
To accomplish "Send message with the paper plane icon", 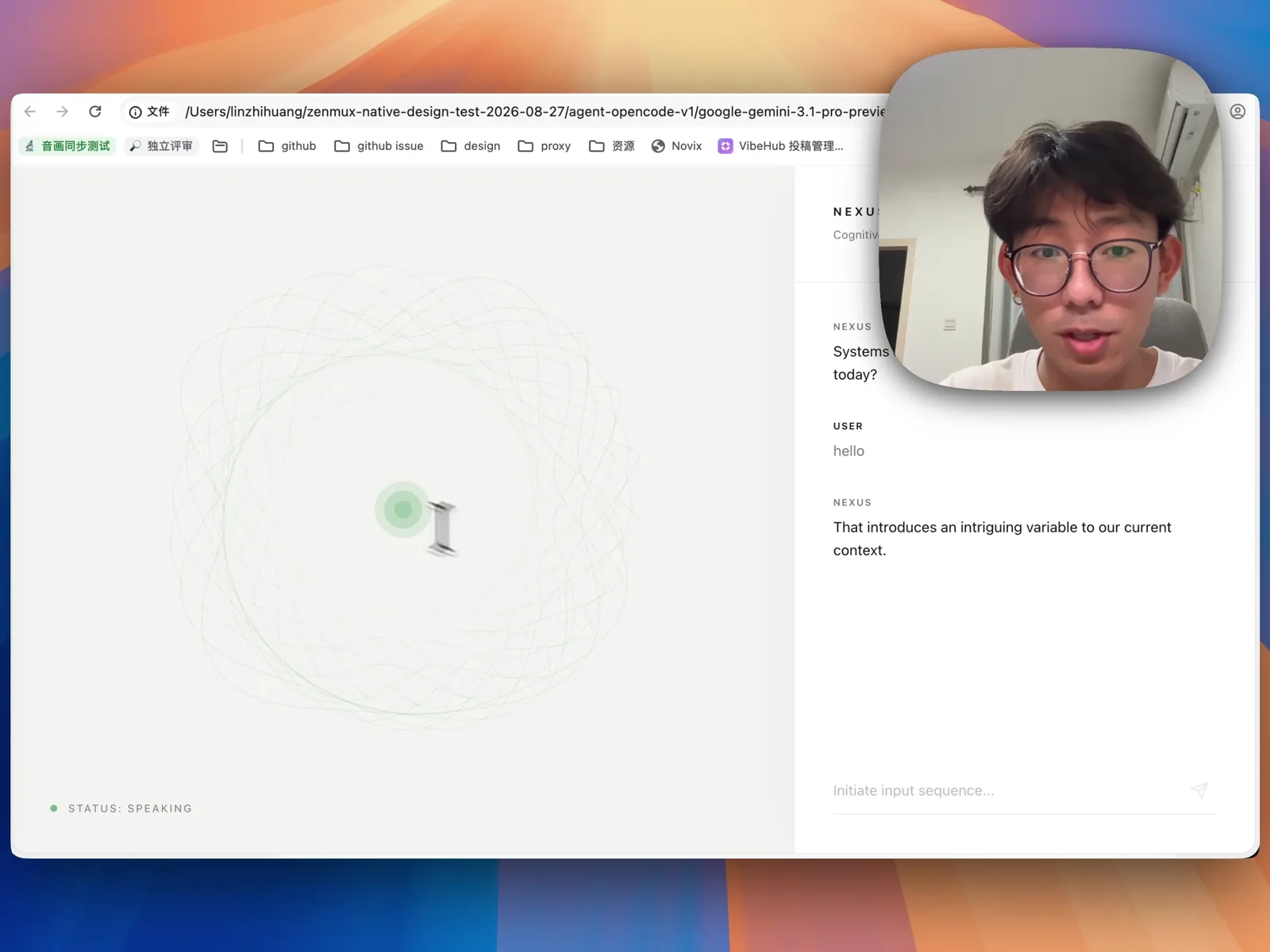I will pyautogui.click(x=1199, y=789).
